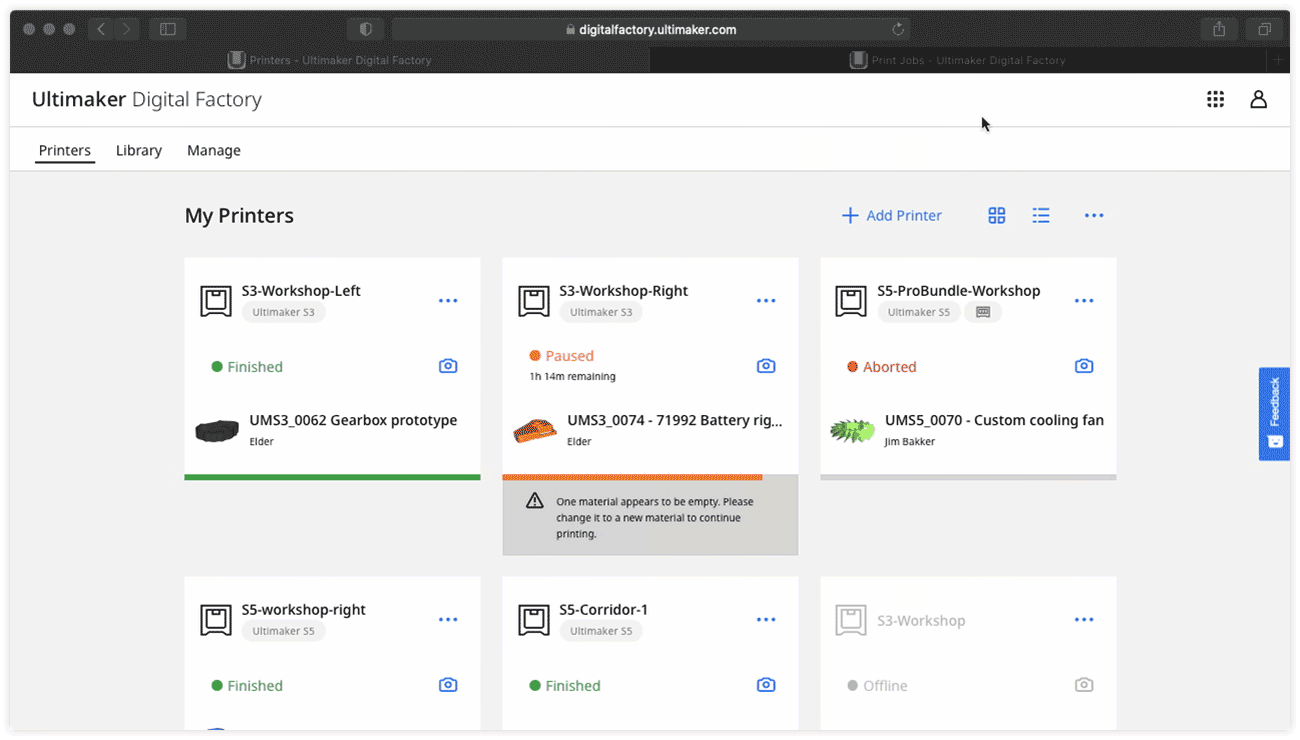Click the 'Aborted' status label
The image size is (1300, 740).
pyautogui.click(x=890, y=367)
